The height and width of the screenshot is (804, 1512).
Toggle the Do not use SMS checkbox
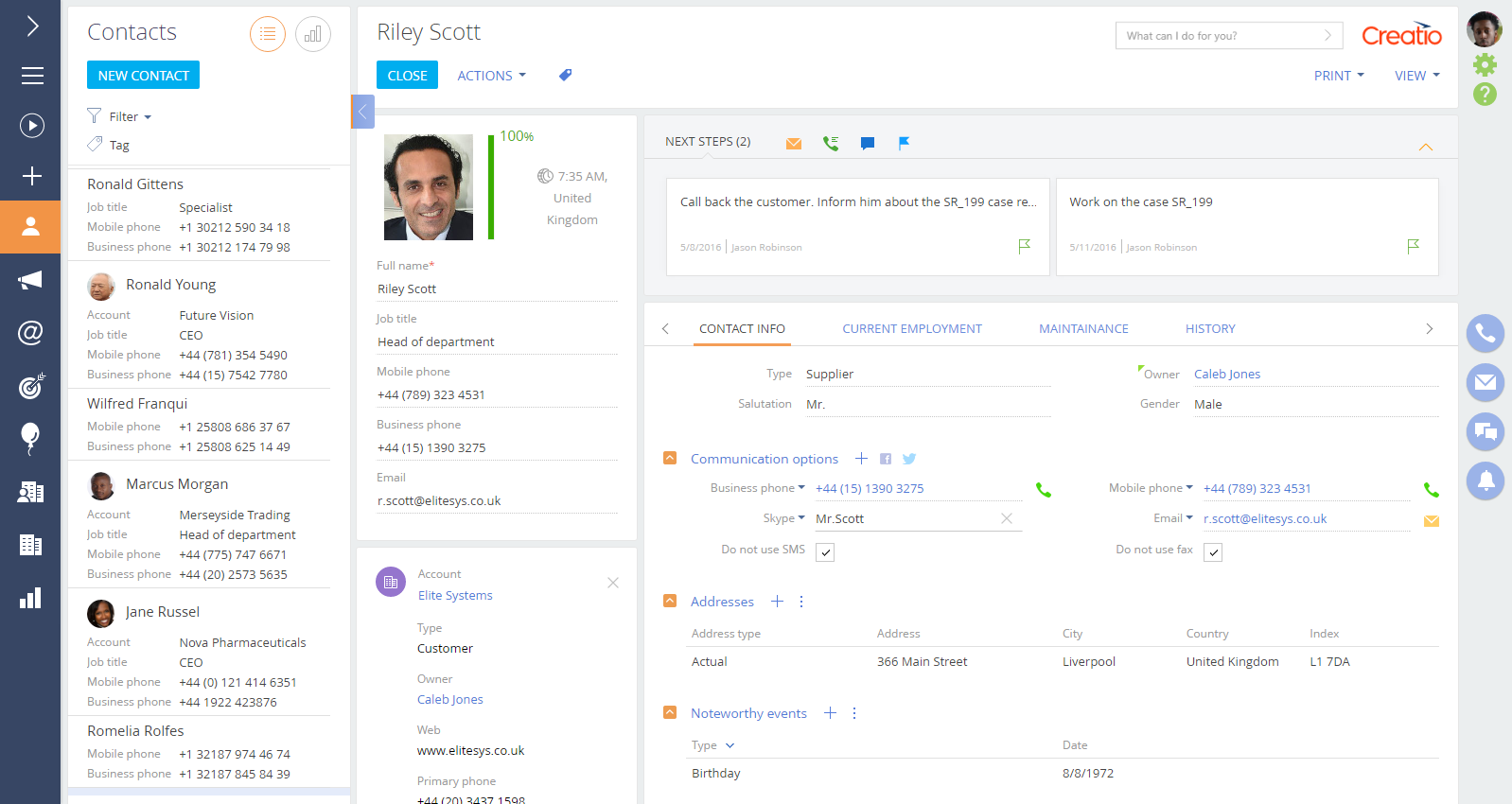point(825,552)
